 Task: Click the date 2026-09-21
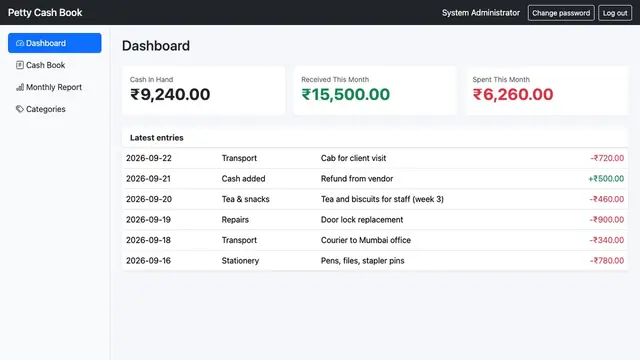(x=148, y=178)
